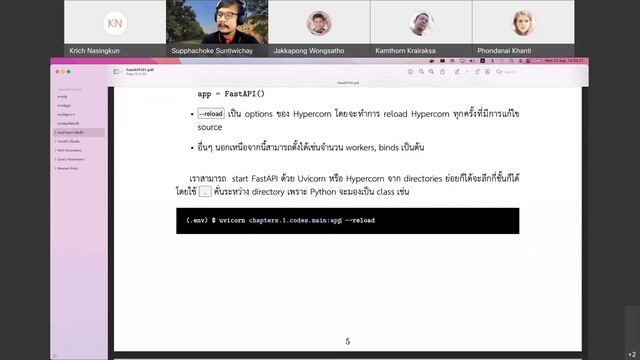Open the Share icon in Preview toolbar

442,72
